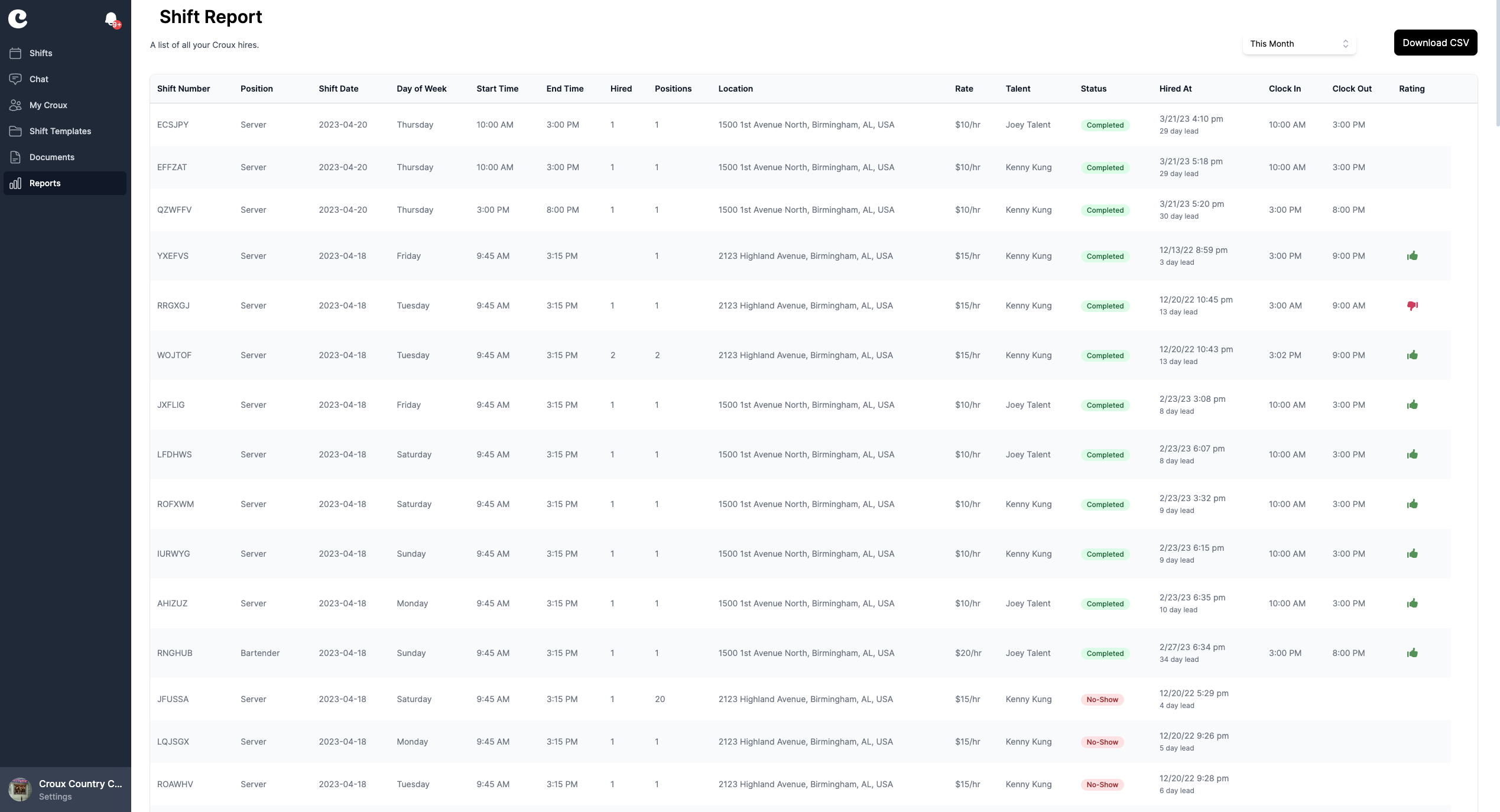Open Documents from the sidebar menu
The height and width of the screenshot is (812, 1500).
(52, 157)
